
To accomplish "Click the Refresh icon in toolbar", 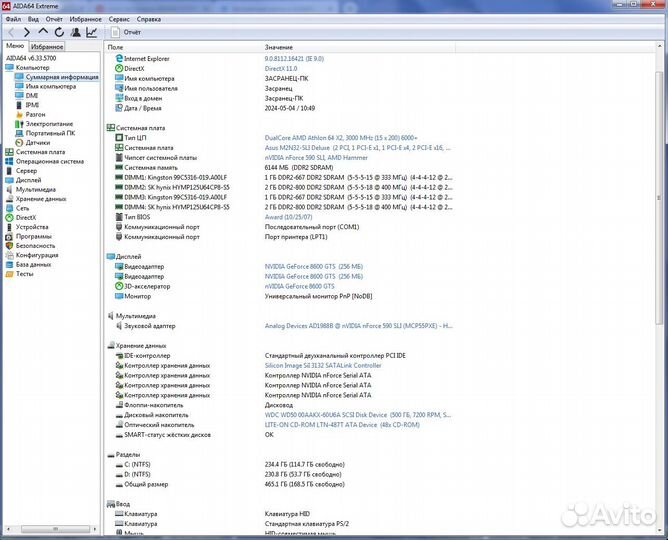I will point(58,32).
